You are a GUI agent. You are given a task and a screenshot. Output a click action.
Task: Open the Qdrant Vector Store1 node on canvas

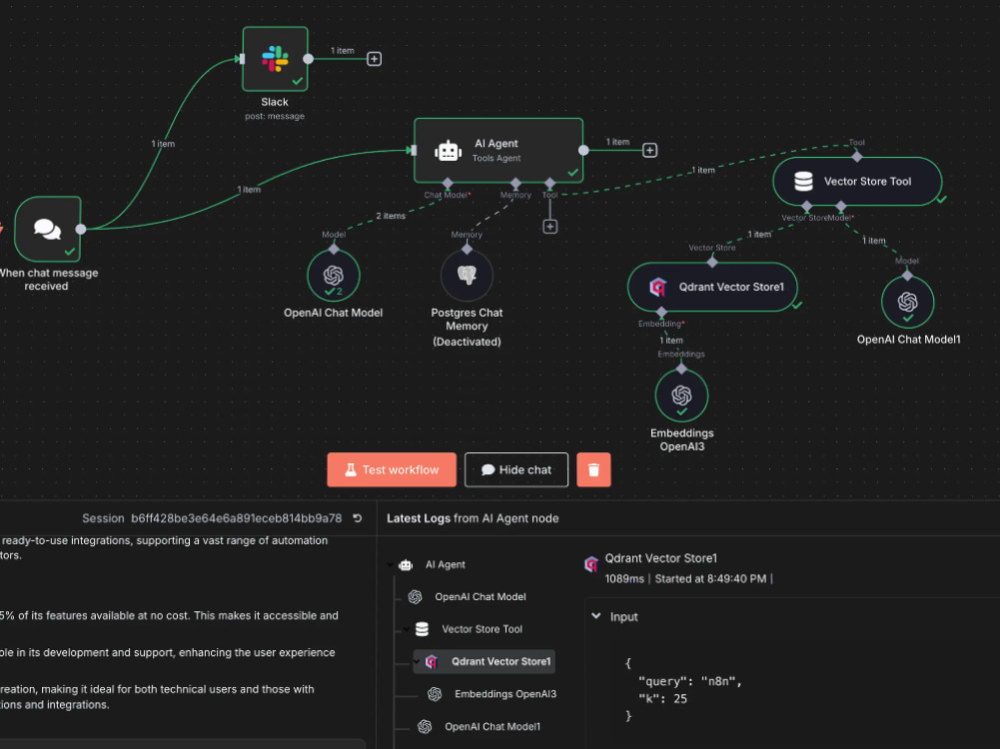coord(712,287)
